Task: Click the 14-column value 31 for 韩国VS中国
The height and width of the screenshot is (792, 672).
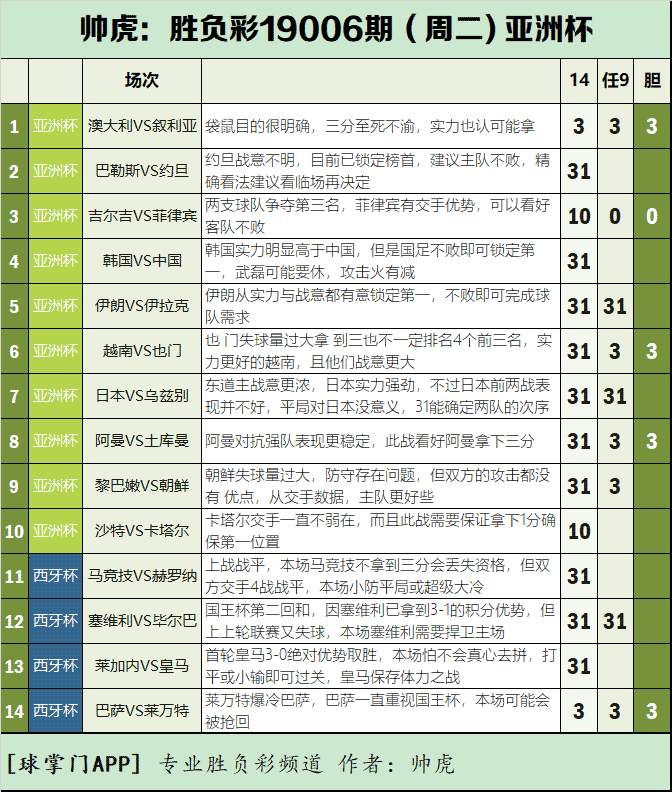Action: tap(579, 262)
